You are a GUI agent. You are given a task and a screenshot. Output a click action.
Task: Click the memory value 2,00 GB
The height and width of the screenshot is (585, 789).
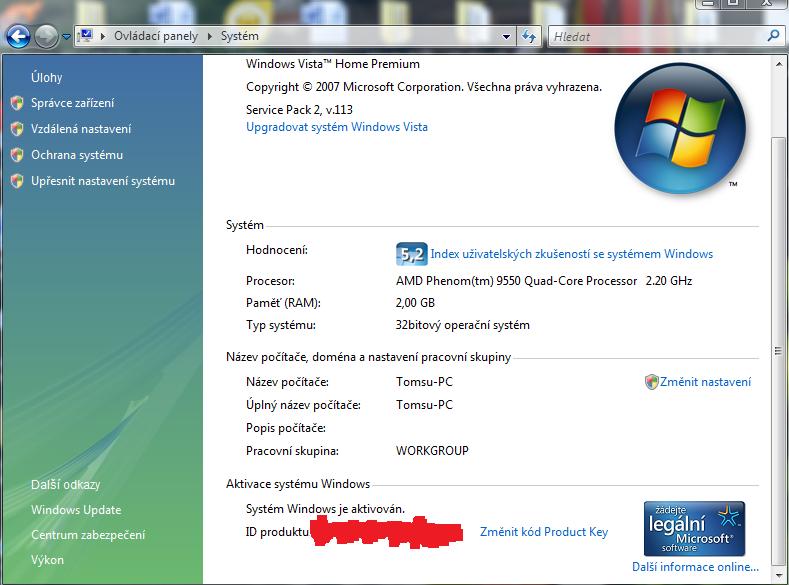(415, 303)
